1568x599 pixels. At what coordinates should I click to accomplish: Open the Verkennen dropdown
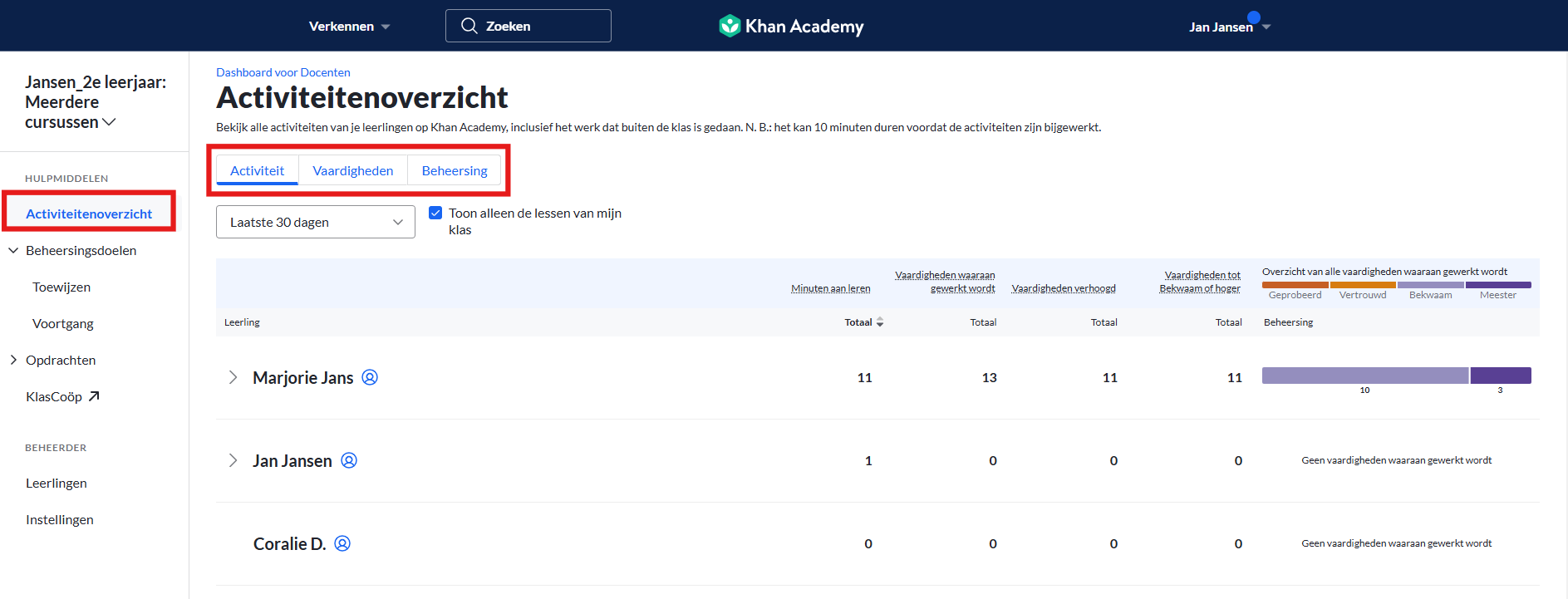click(x=349, y=27)
